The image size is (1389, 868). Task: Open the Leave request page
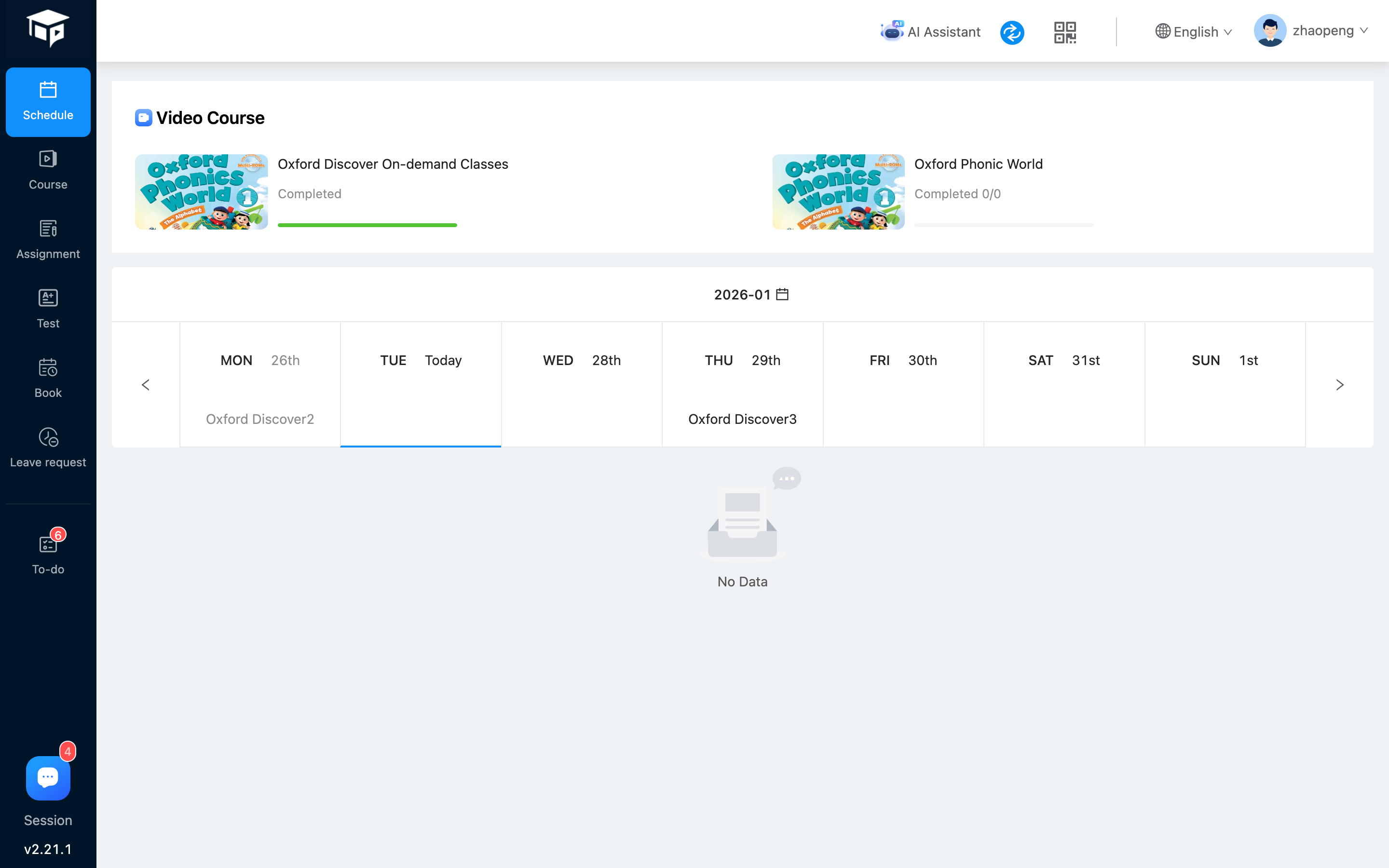48,448
